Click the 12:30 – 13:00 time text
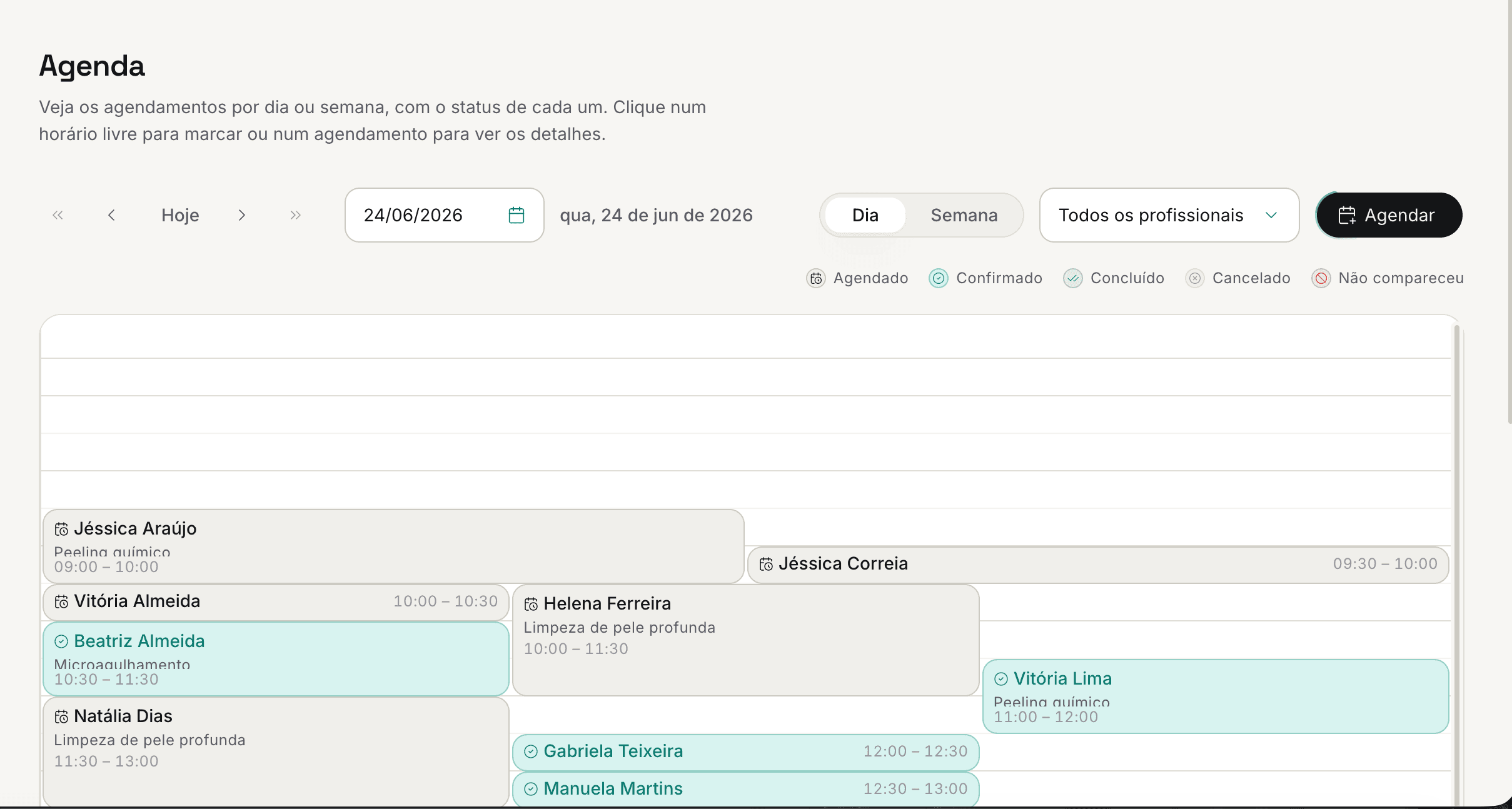Screen dimensions: 1512x809 point(915,789)
